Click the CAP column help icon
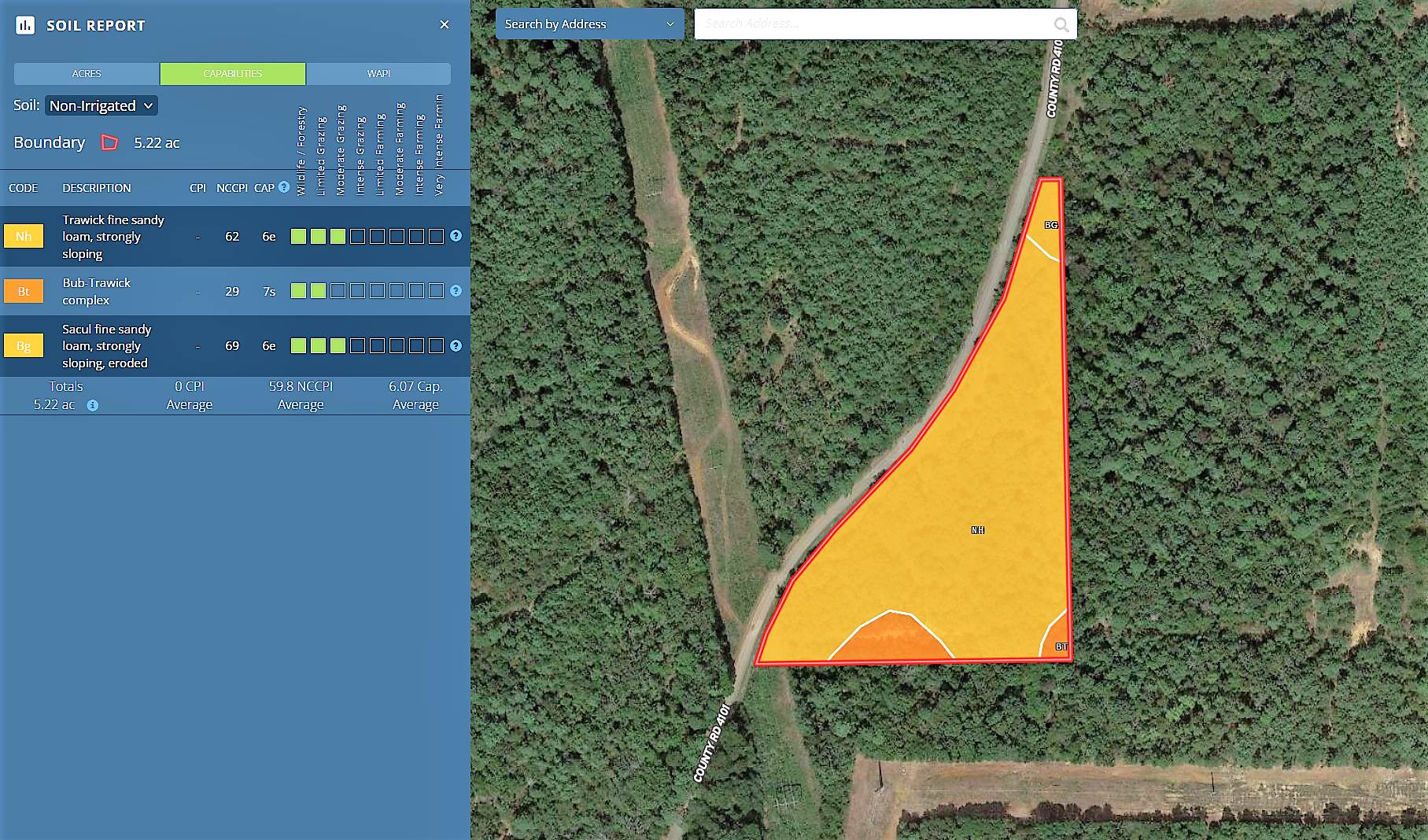The image size is (1428, 840). click(x=284, y=187)
